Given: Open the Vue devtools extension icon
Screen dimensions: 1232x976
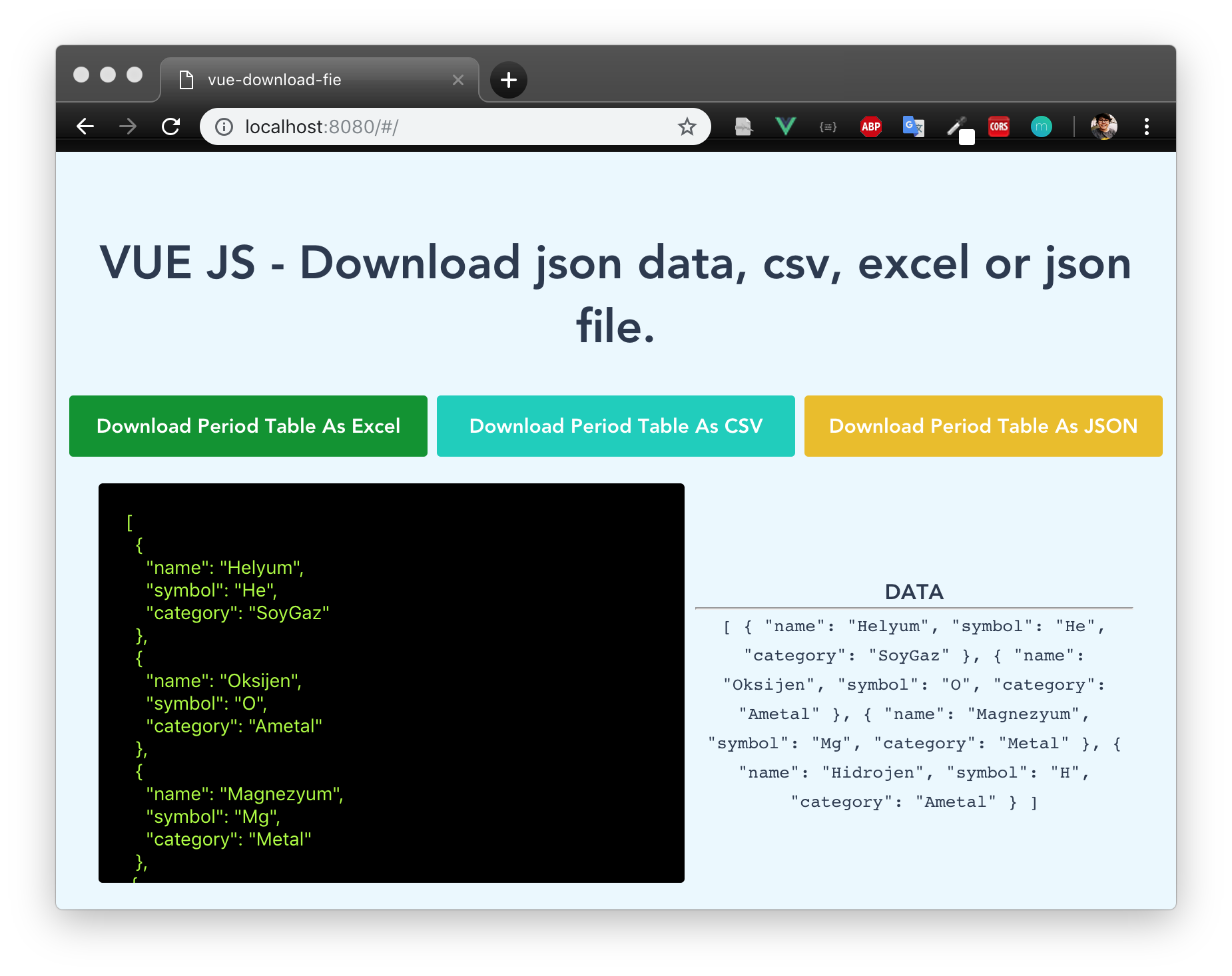Looking at the screenshot, I should point(786,126).
